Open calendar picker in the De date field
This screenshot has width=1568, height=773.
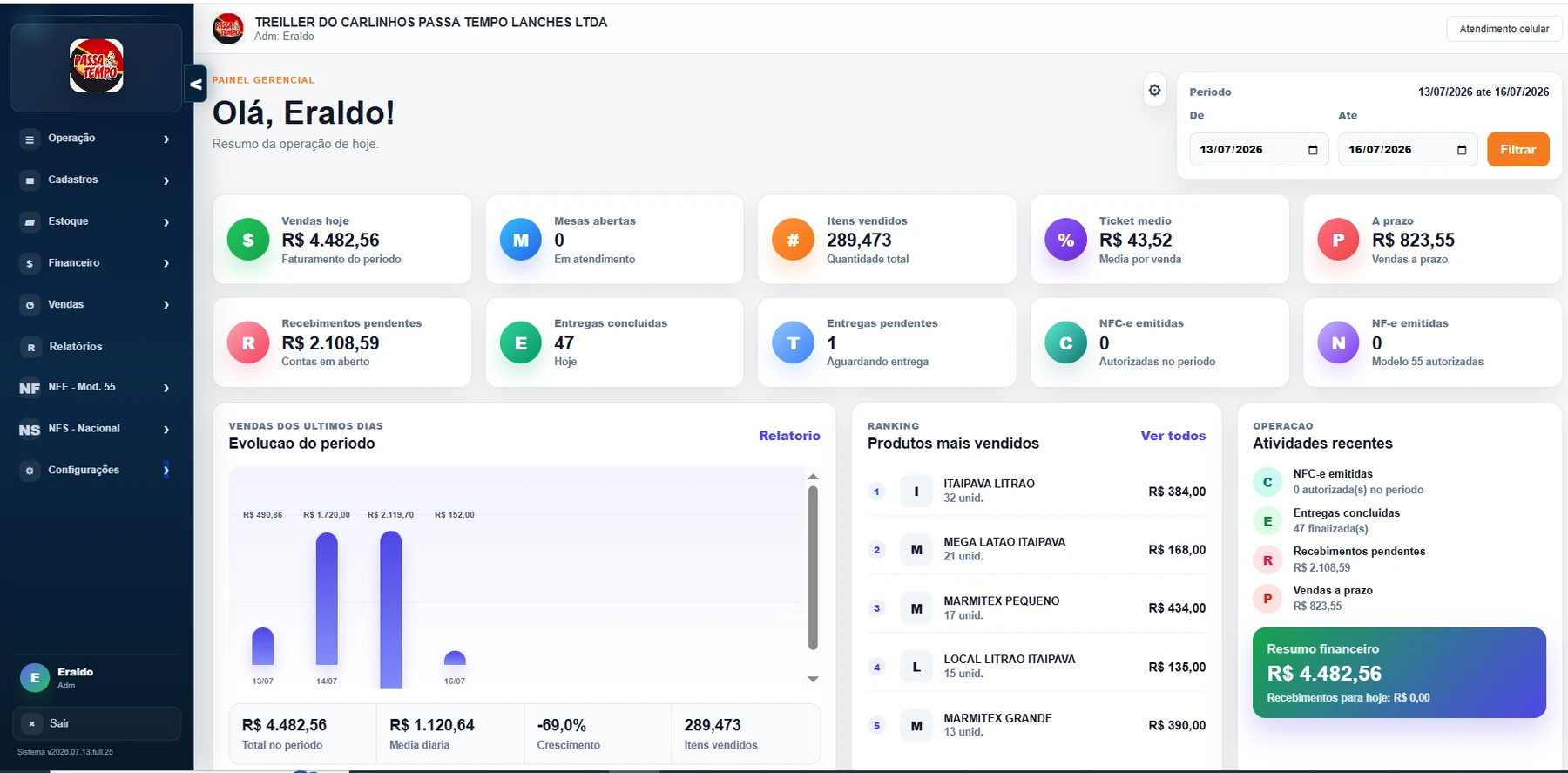(1313, 150)
